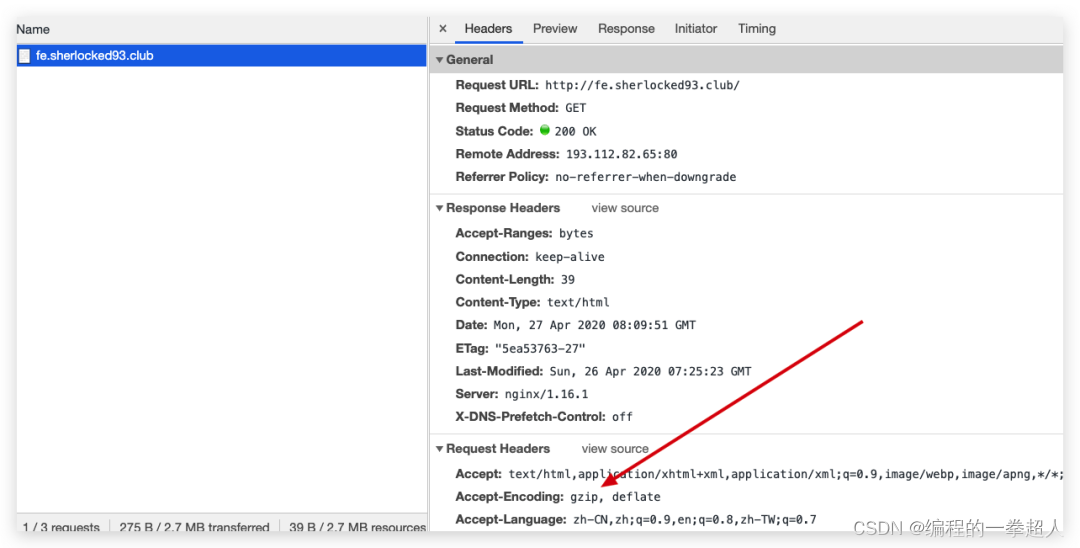Click the Status Code label

pos(494,131)
